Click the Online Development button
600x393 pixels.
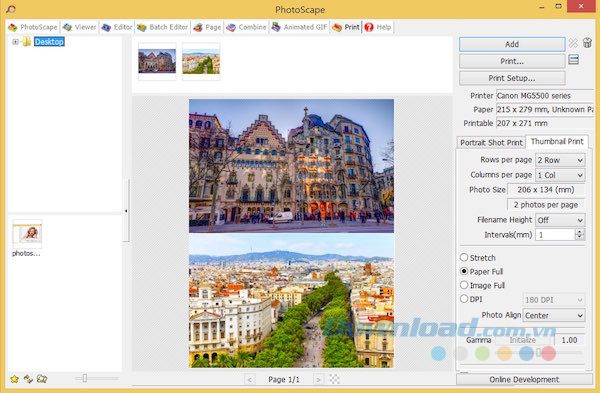click(x=524, y=379)
